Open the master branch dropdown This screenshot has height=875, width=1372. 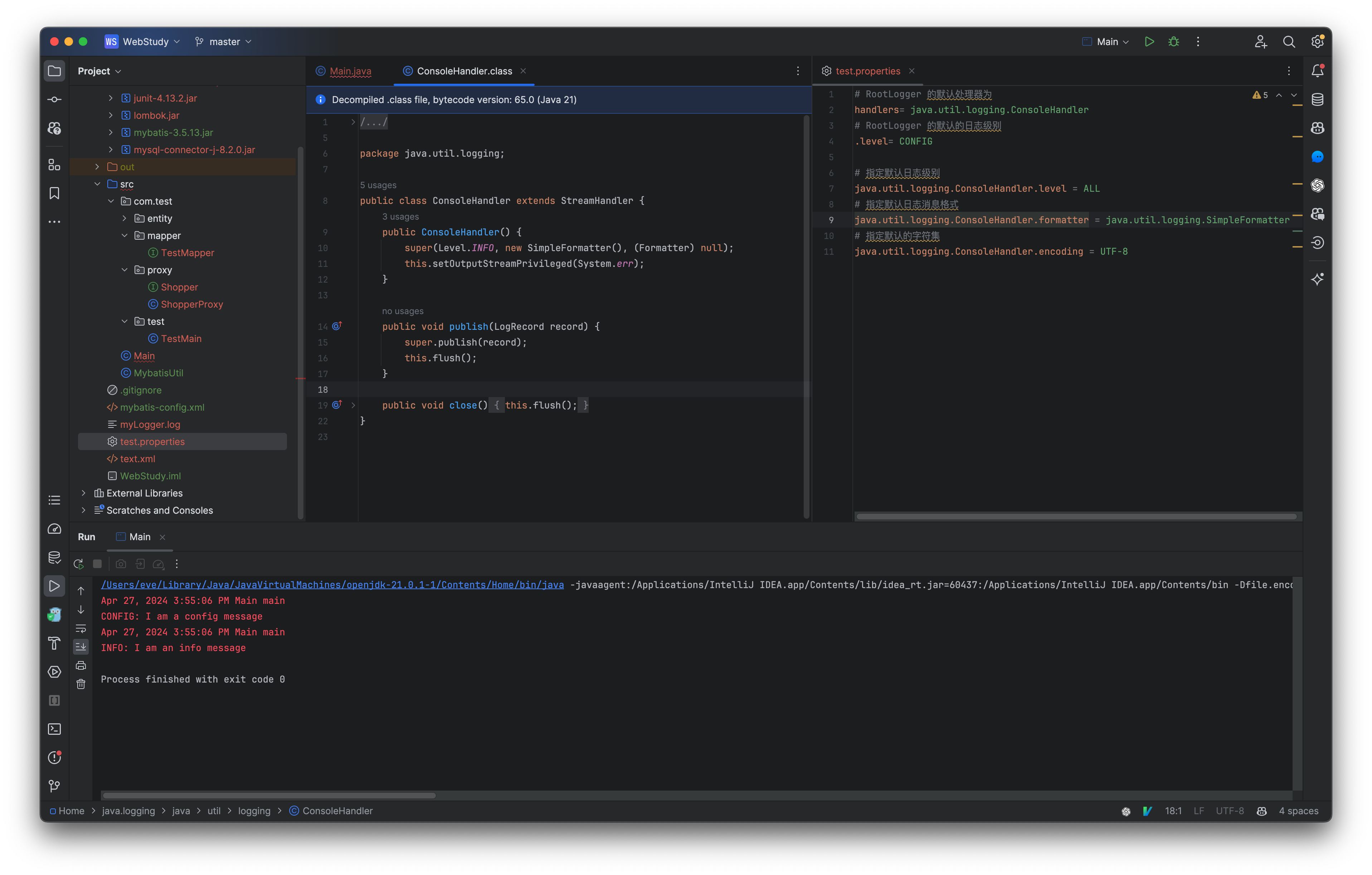(223, 41)
